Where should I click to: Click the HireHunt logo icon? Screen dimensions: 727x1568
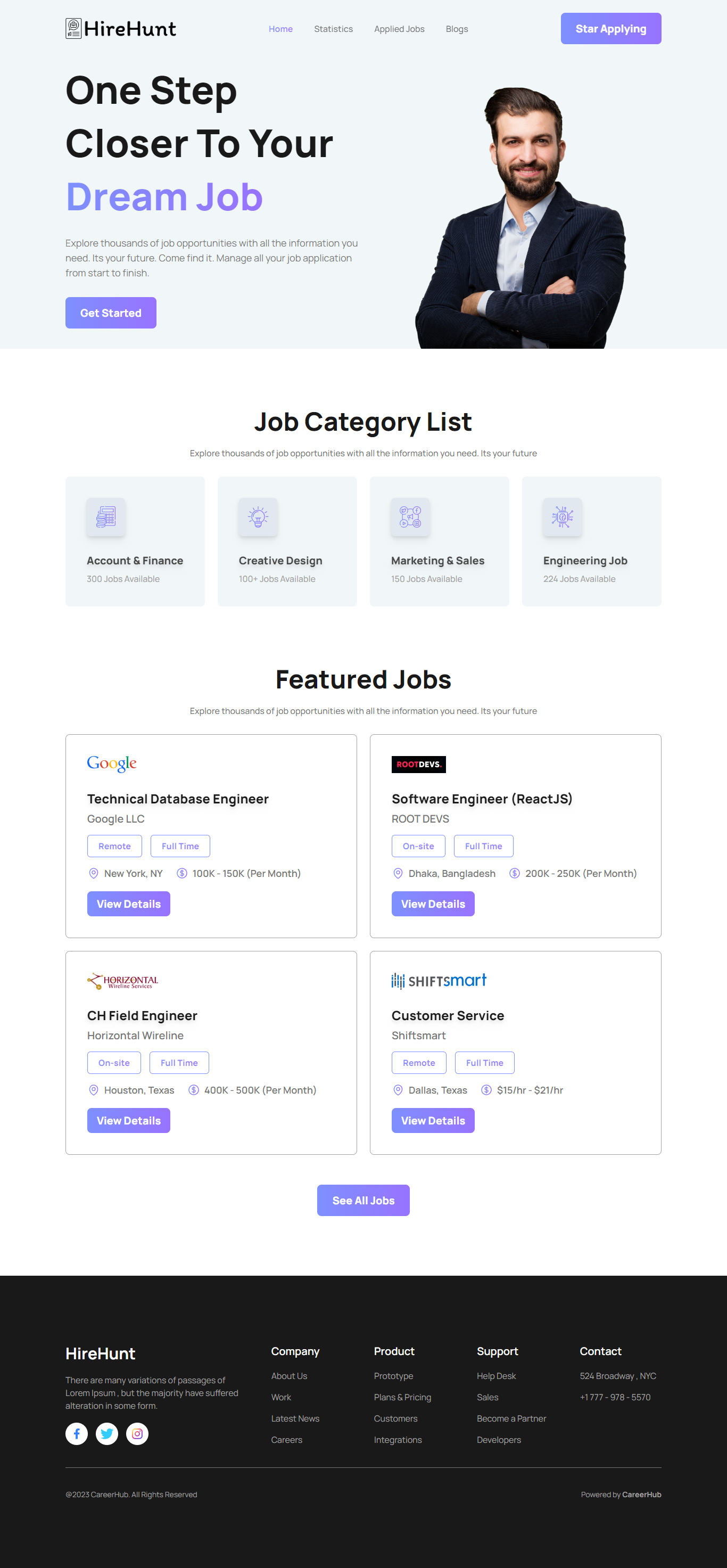(73, 29)
